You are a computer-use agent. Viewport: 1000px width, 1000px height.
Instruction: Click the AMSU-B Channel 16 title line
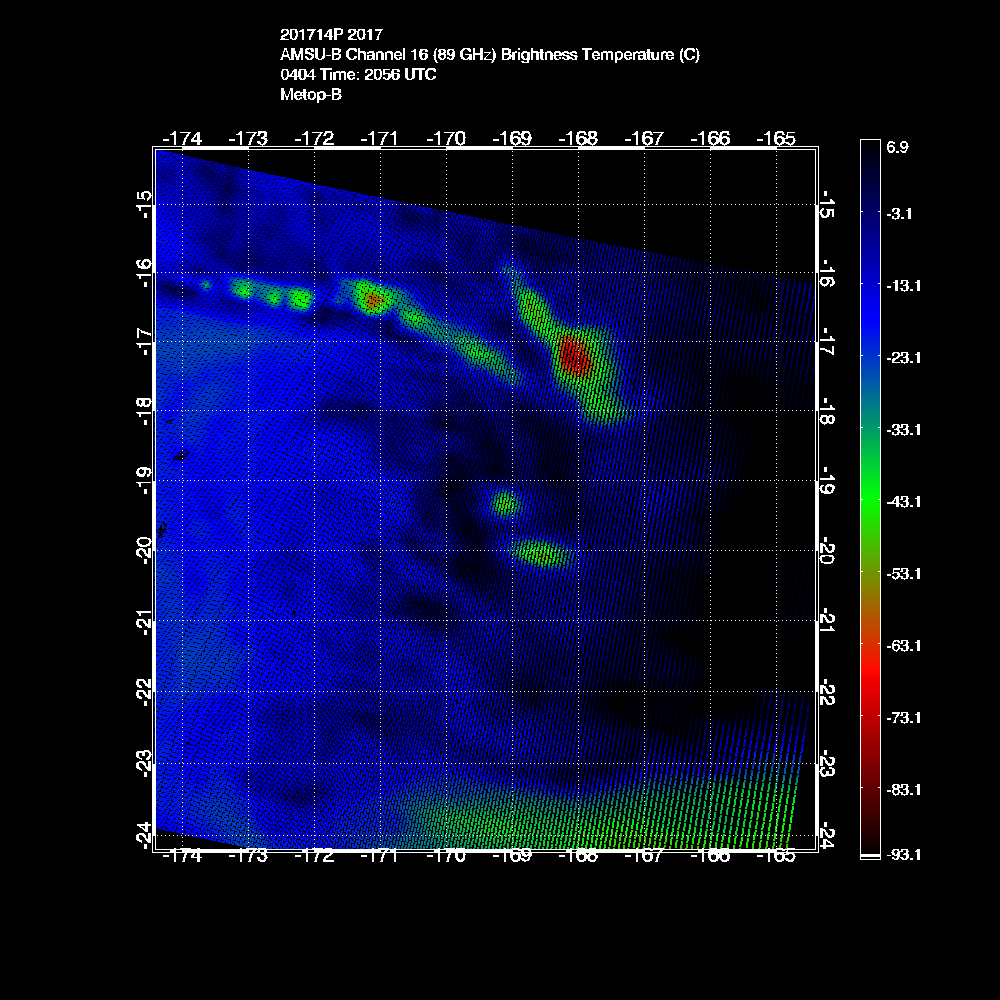coord(489,55)
